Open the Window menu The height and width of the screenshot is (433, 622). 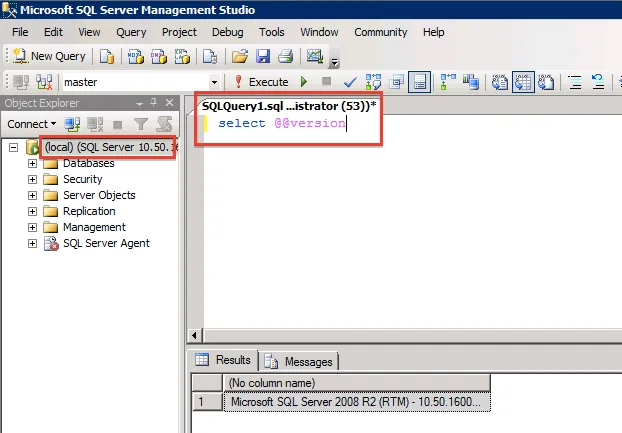click(319, 32)
